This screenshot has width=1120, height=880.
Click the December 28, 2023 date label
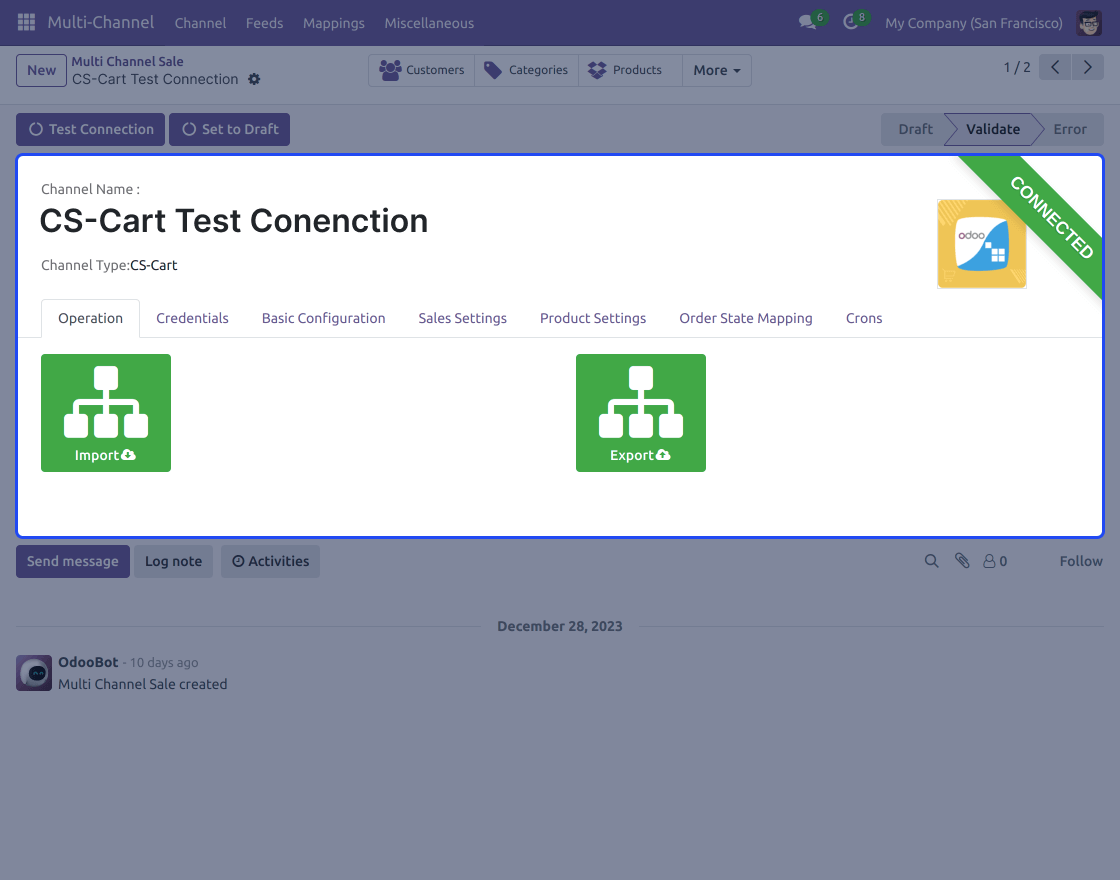560,626
